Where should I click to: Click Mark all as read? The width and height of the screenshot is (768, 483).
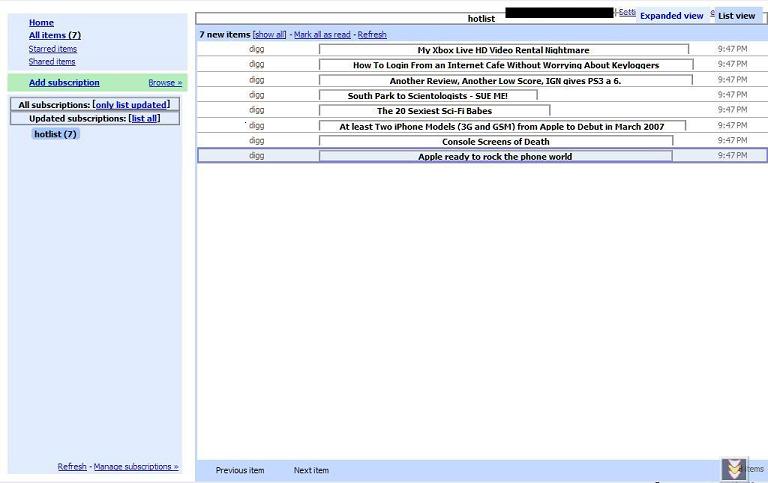322,35
